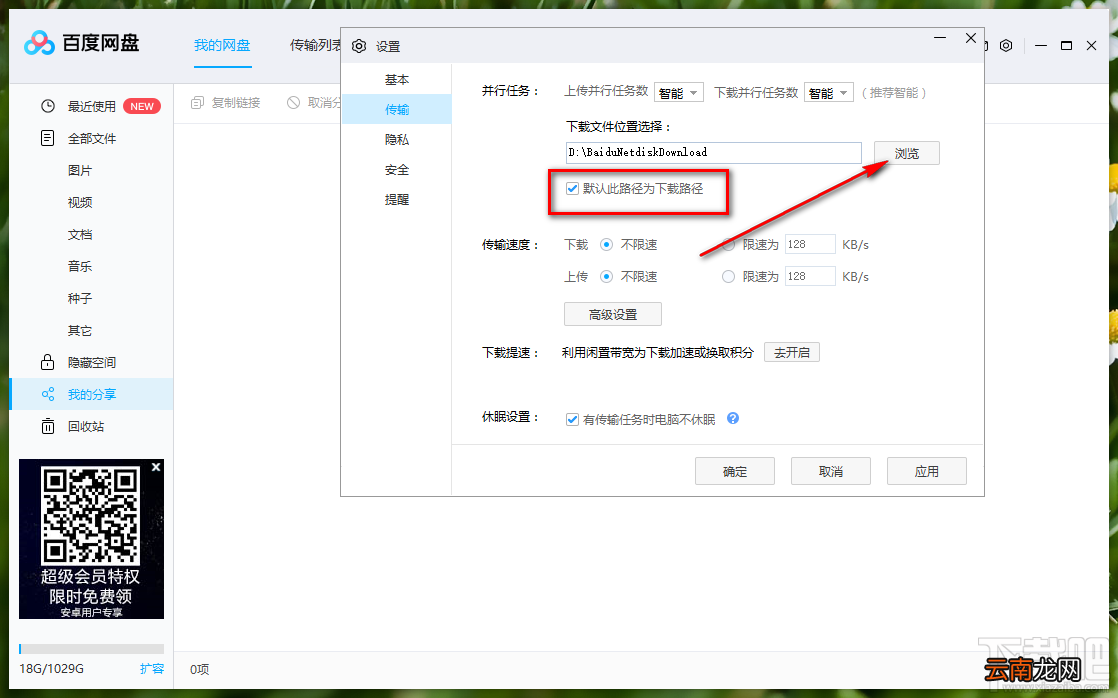Select download 限速为 radio button
Screen dimensions: 1118x698
[728, 245]
